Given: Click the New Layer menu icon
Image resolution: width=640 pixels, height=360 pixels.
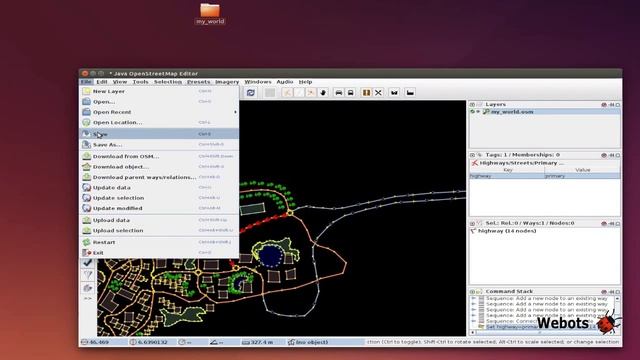Looking at the screenshot, I should click(87, 91).
